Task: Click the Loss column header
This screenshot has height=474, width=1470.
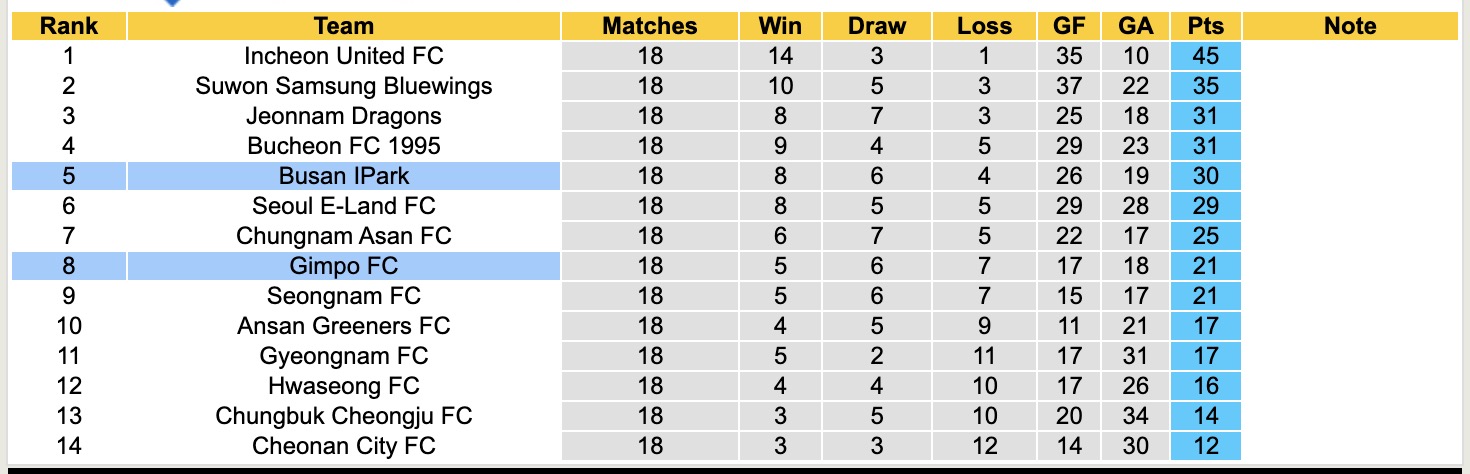Action: 984,26
